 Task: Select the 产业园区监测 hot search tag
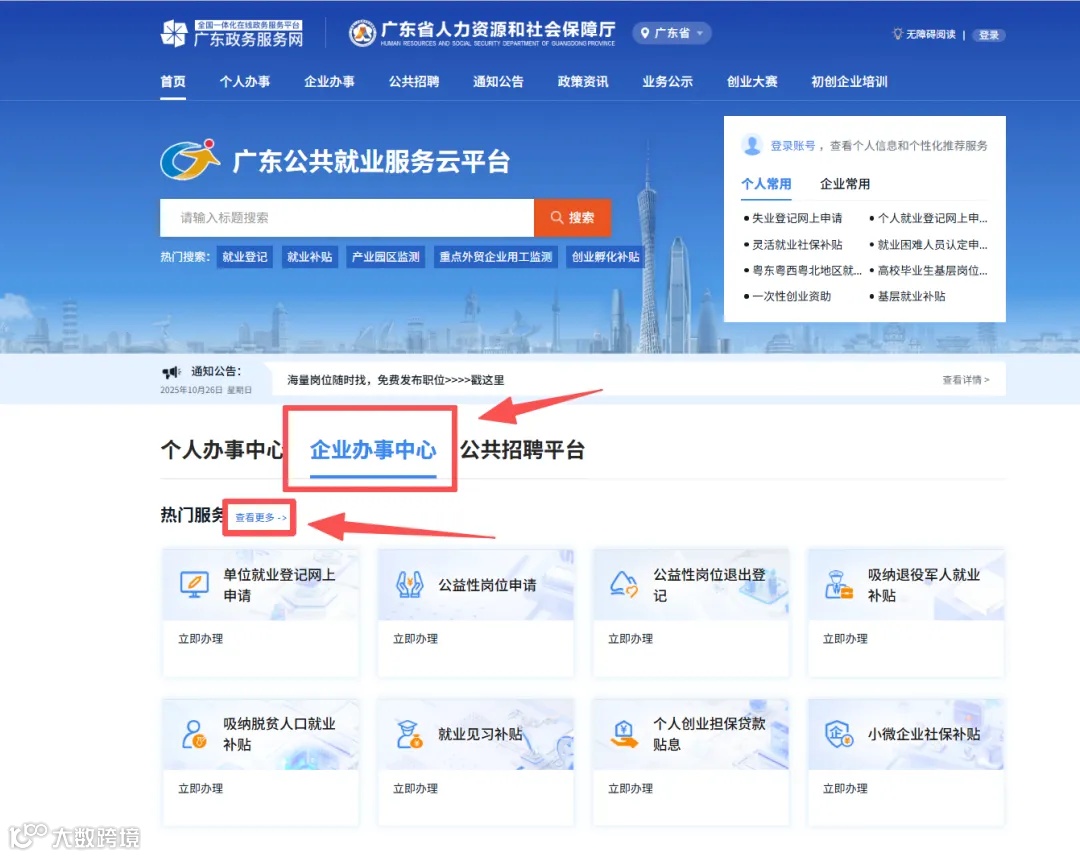(x=386, y=257)
